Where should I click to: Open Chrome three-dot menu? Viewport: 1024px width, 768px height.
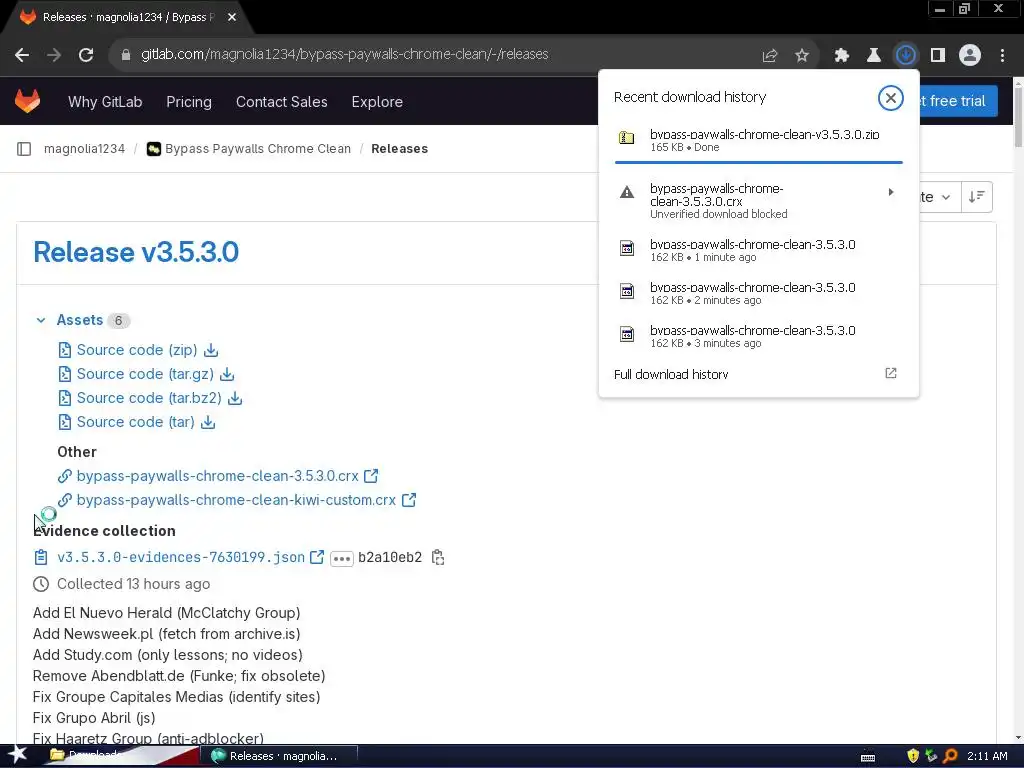tap(1002, 56)
